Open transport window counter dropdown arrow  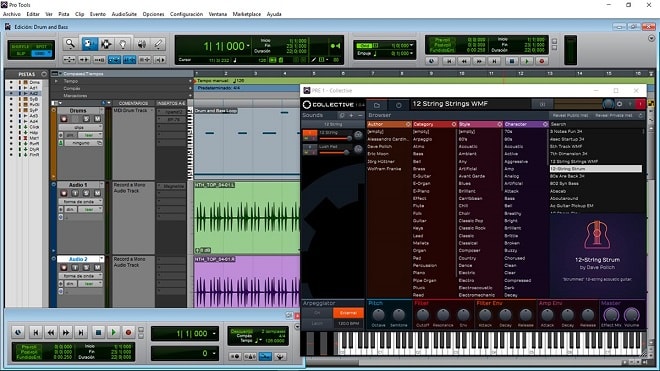click(214, 334)
